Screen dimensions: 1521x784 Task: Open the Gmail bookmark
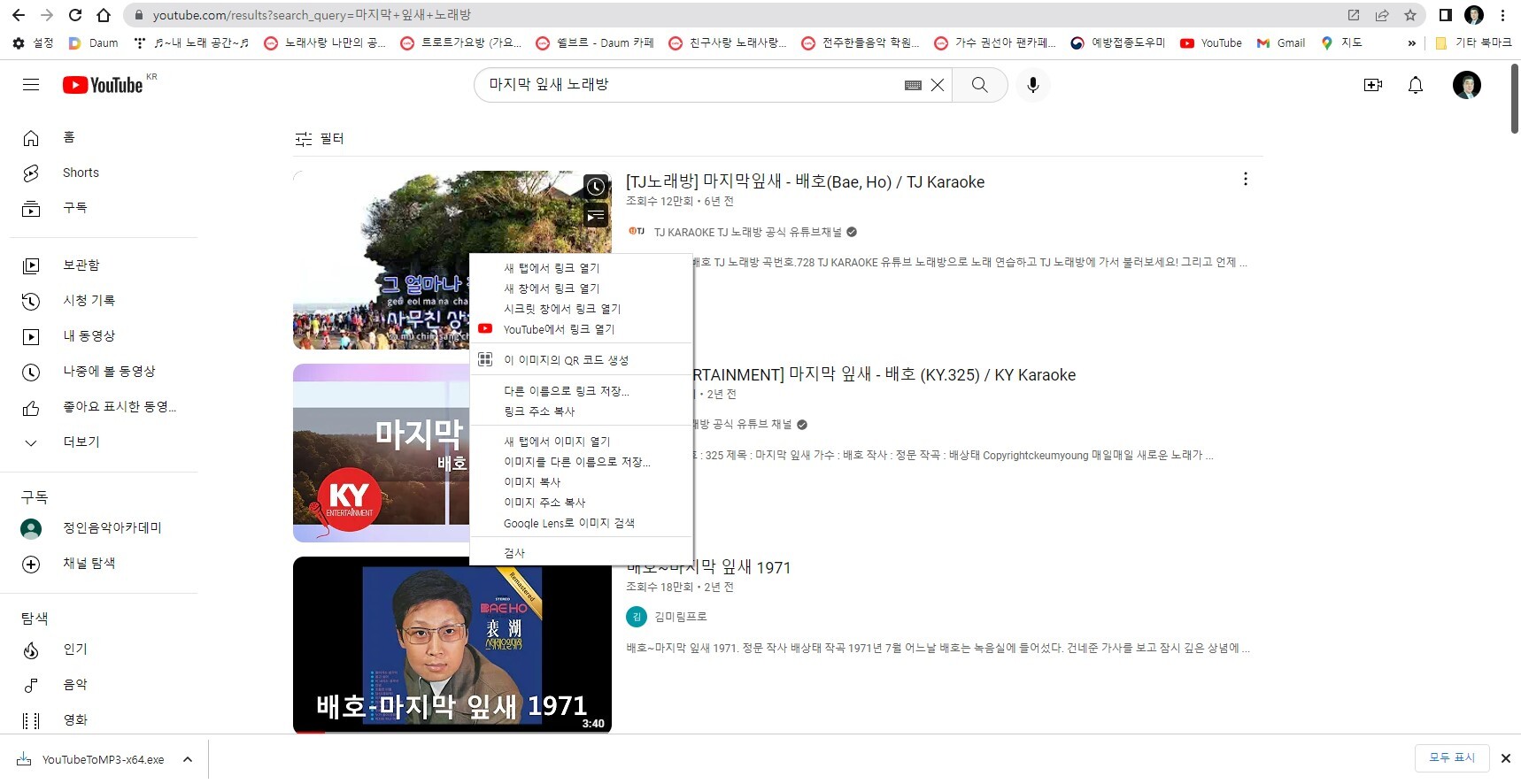[x=1281, y=42]
